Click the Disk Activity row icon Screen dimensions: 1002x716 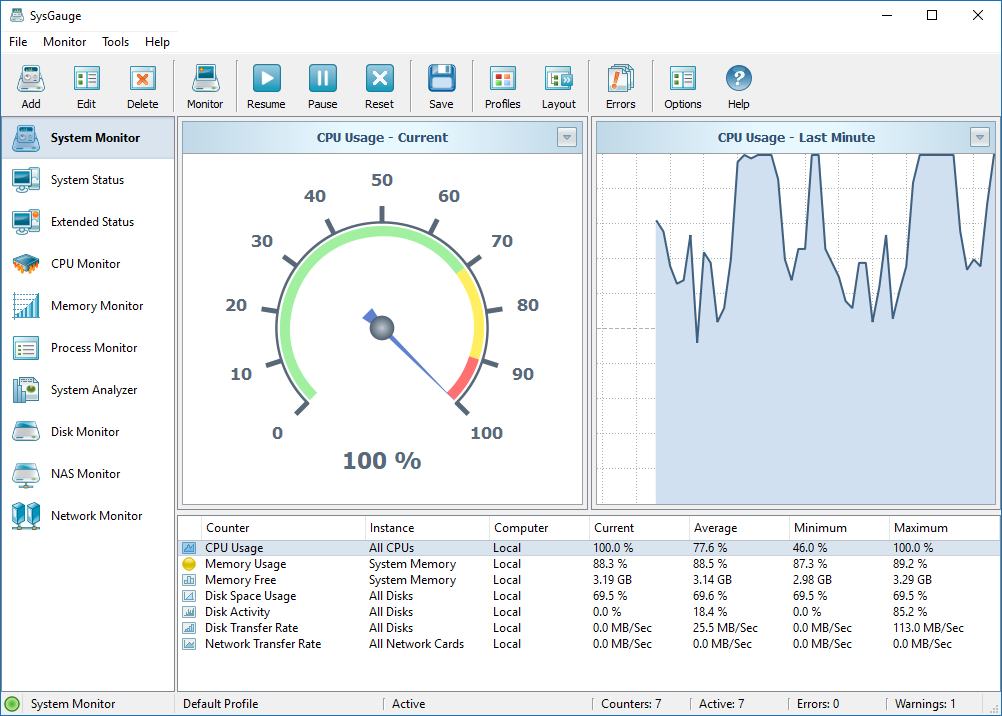[189, 612]
